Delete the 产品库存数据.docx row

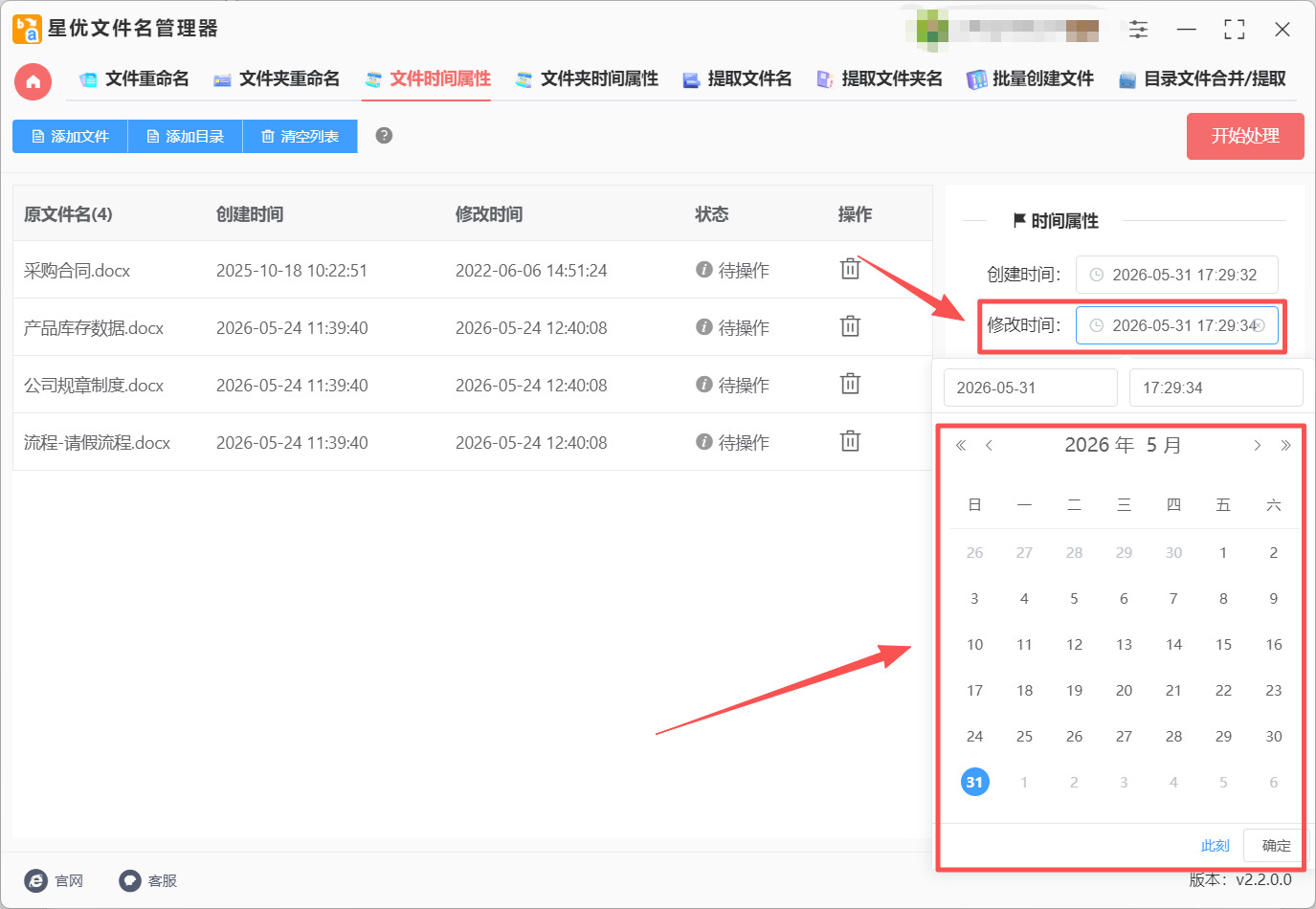pyautogui.click(x=850, y=327)
